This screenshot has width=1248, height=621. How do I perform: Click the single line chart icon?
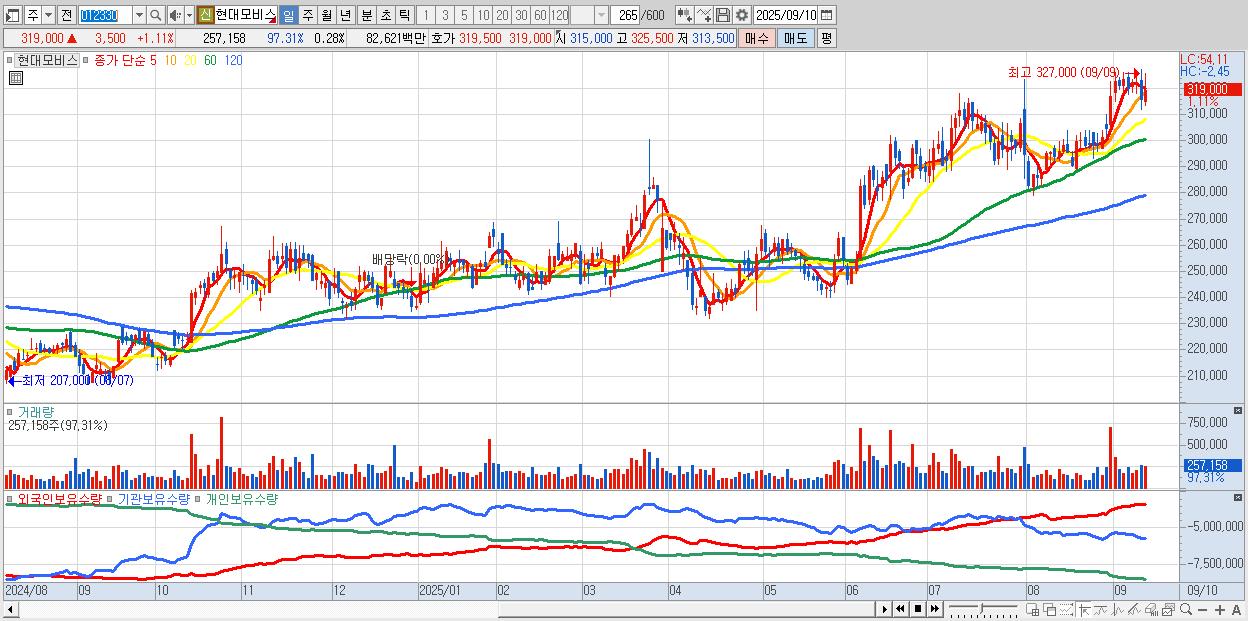pyautogui.click(x=1118, y=609)
